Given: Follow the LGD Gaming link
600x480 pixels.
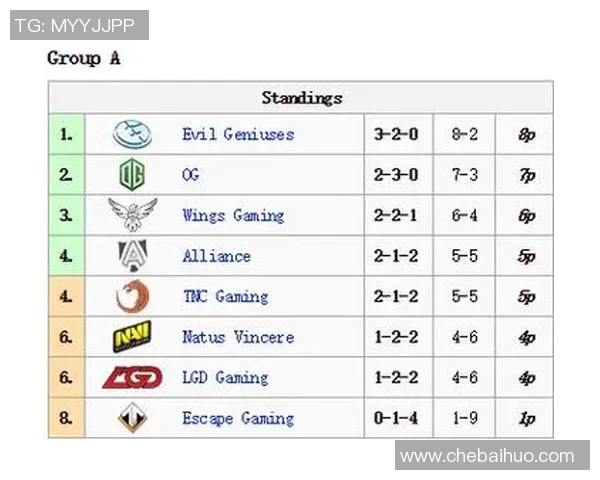Looking at the screenshot, I should pyautogui.click(x=225, y=378).
